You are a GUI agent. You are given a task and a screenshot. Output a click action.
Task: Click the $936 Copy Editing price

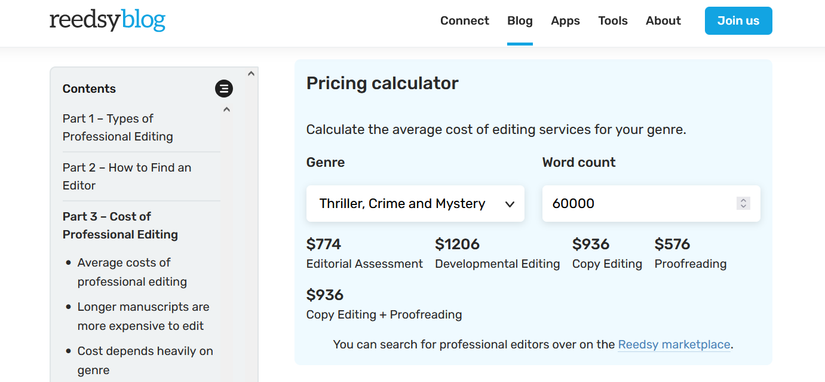click(x=590, y=244)
